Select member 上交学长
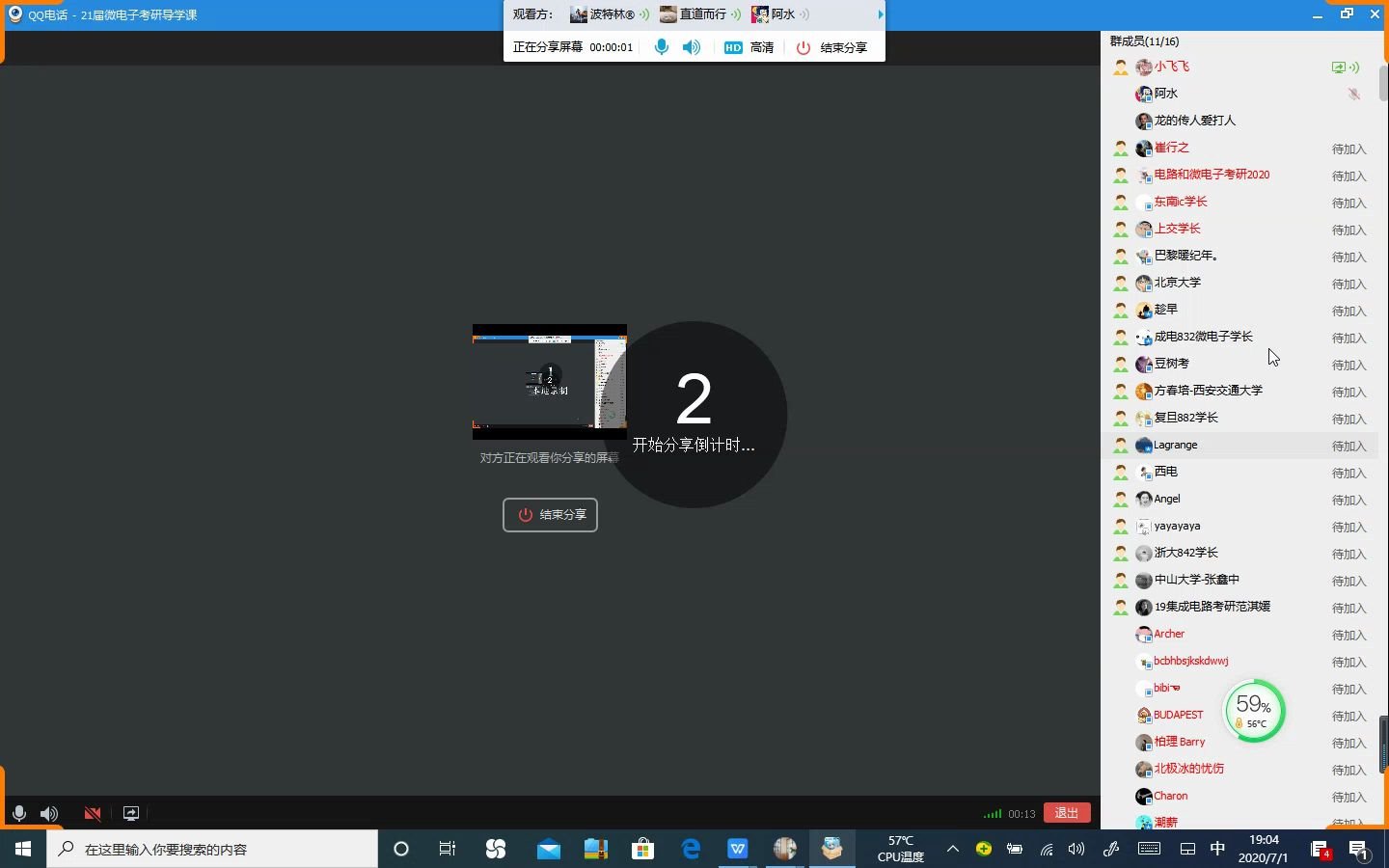Viewport: 1389px width, 868px height. 1178,229
